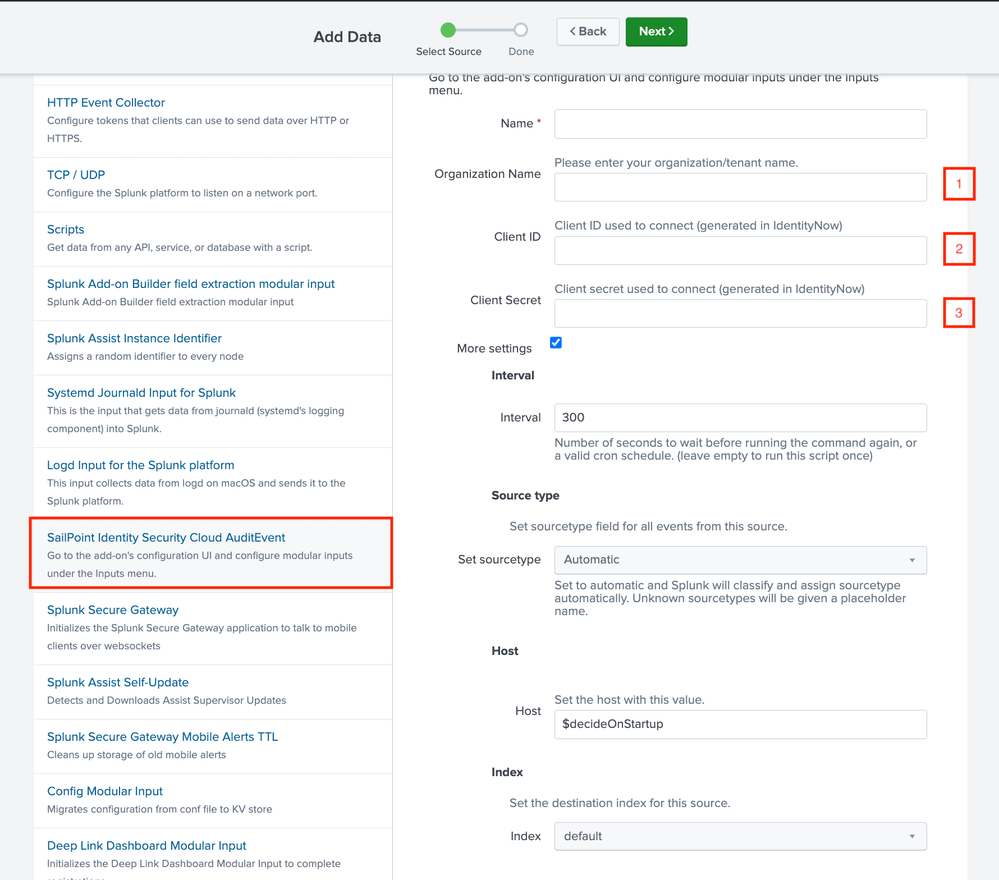Select Systemd Journald Input for Splunk
Viewport: 999px width, 880px height.
coord(141,393)
